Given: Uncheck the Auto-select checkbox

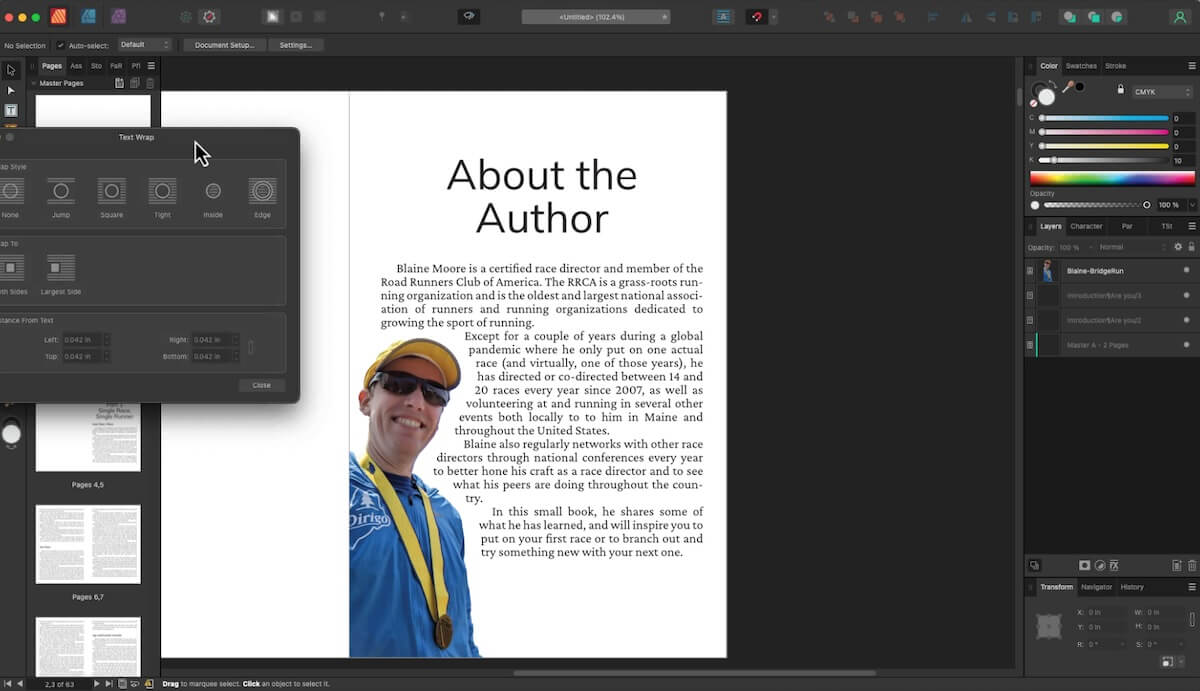Looking at the screenshot, I should (x=62, y=45).
